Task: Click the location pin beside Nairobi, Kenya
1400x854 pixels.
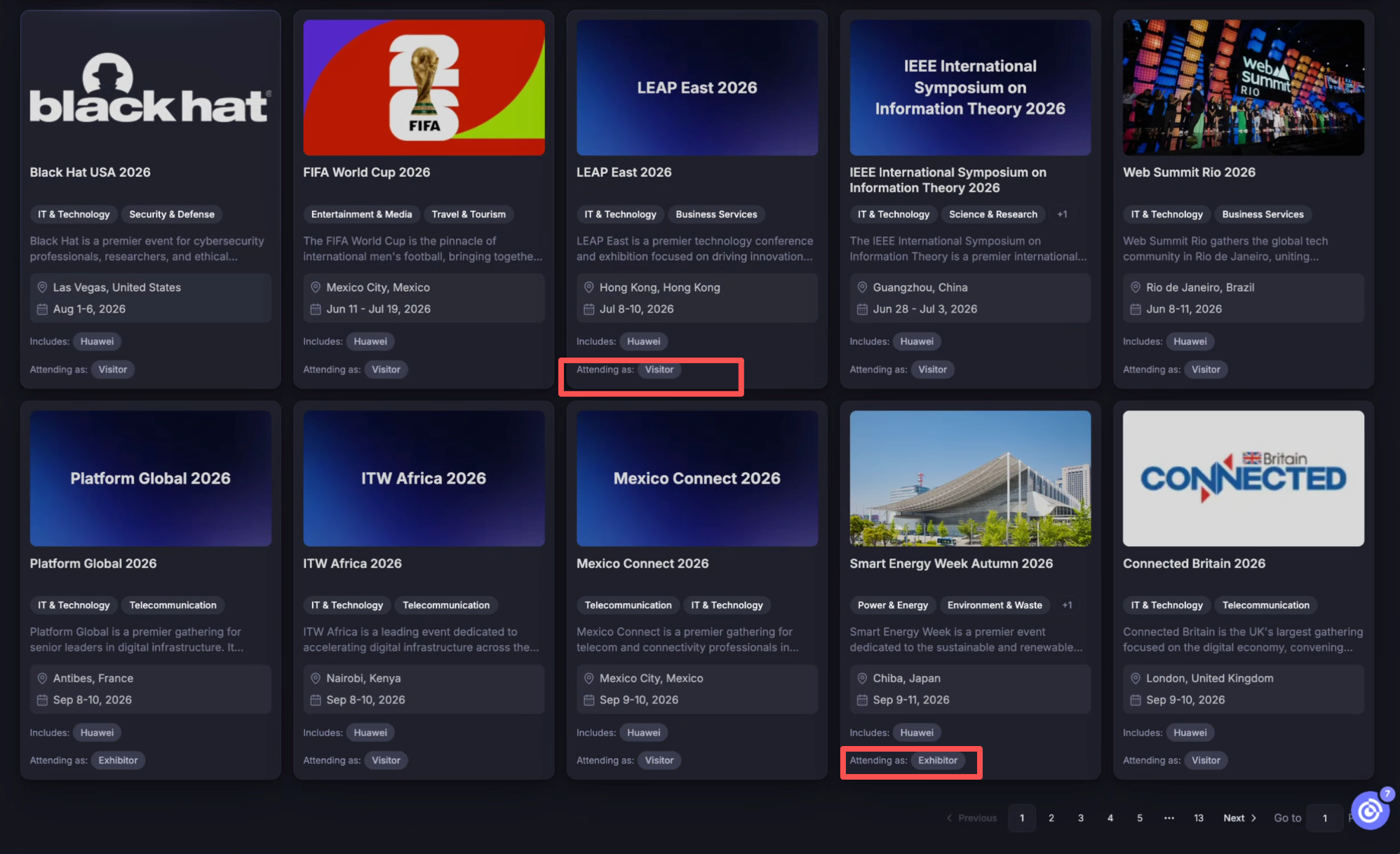Action: (x=316, y=679)
